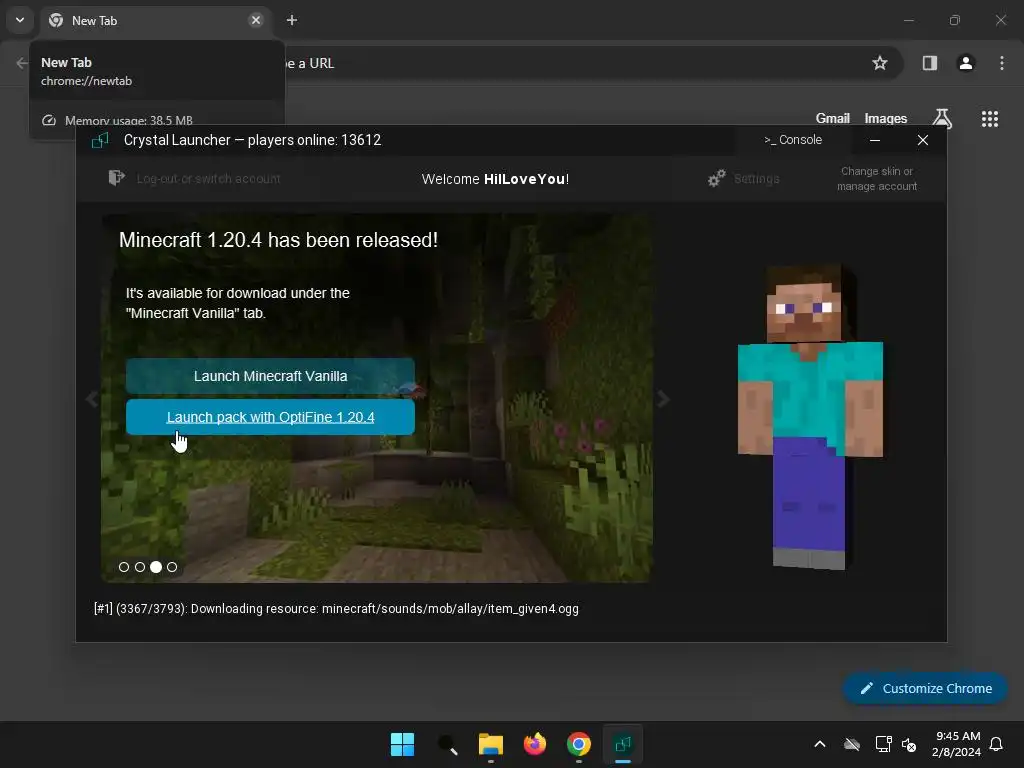Open Chrome profile avatar
This screenshot has height=768, width=1024.
click(x=966, y=63)
